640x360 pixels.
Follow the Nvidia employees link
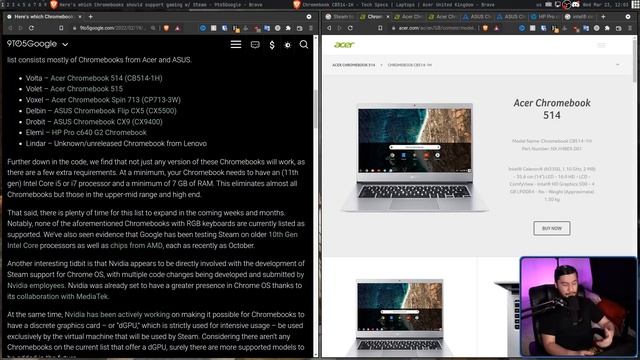click(x=36, y=285)
